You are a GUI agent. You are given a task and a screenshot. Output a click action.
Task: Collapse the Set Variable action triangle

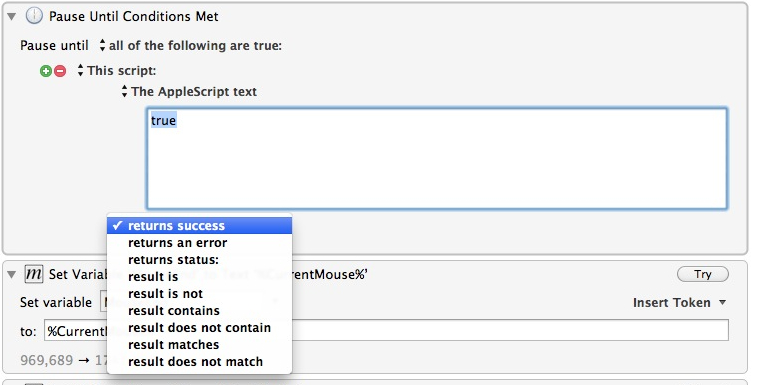pos(12,275)
